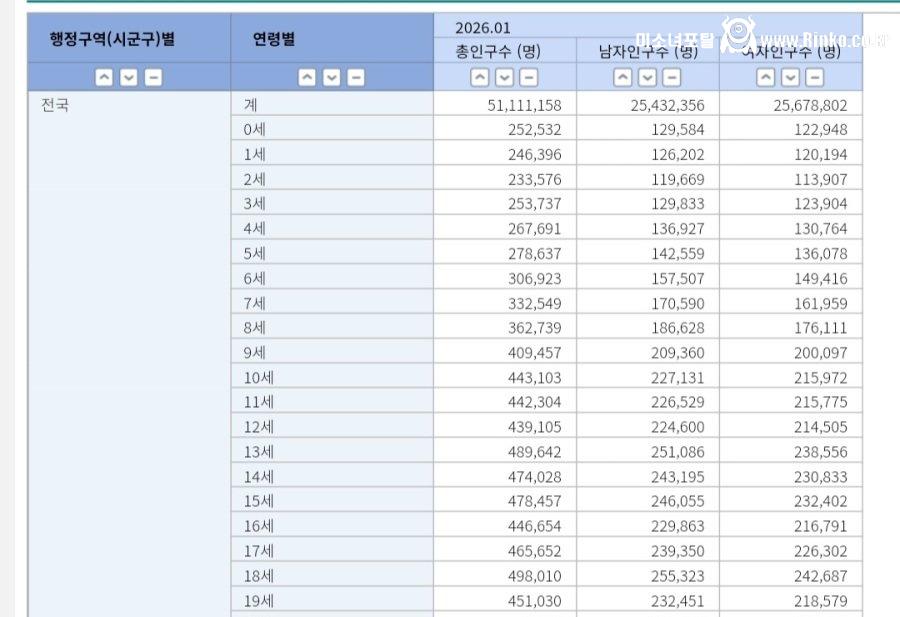Sort 총인구수 column in descending order

tap(504, 77)
